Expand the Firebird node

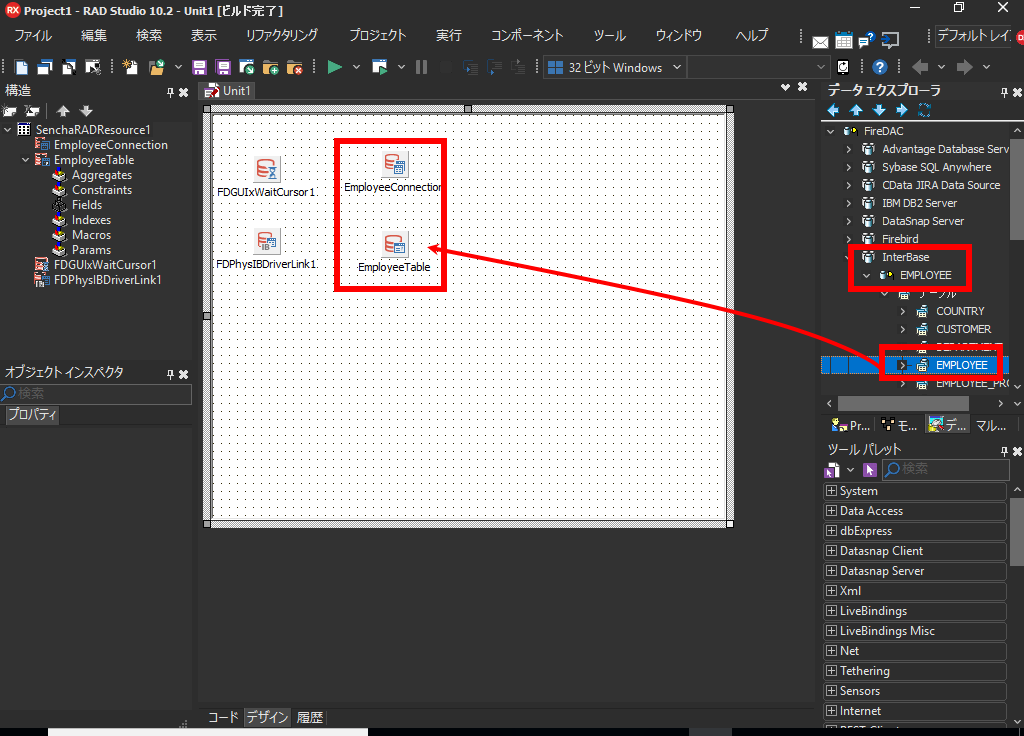pos(848,239)
